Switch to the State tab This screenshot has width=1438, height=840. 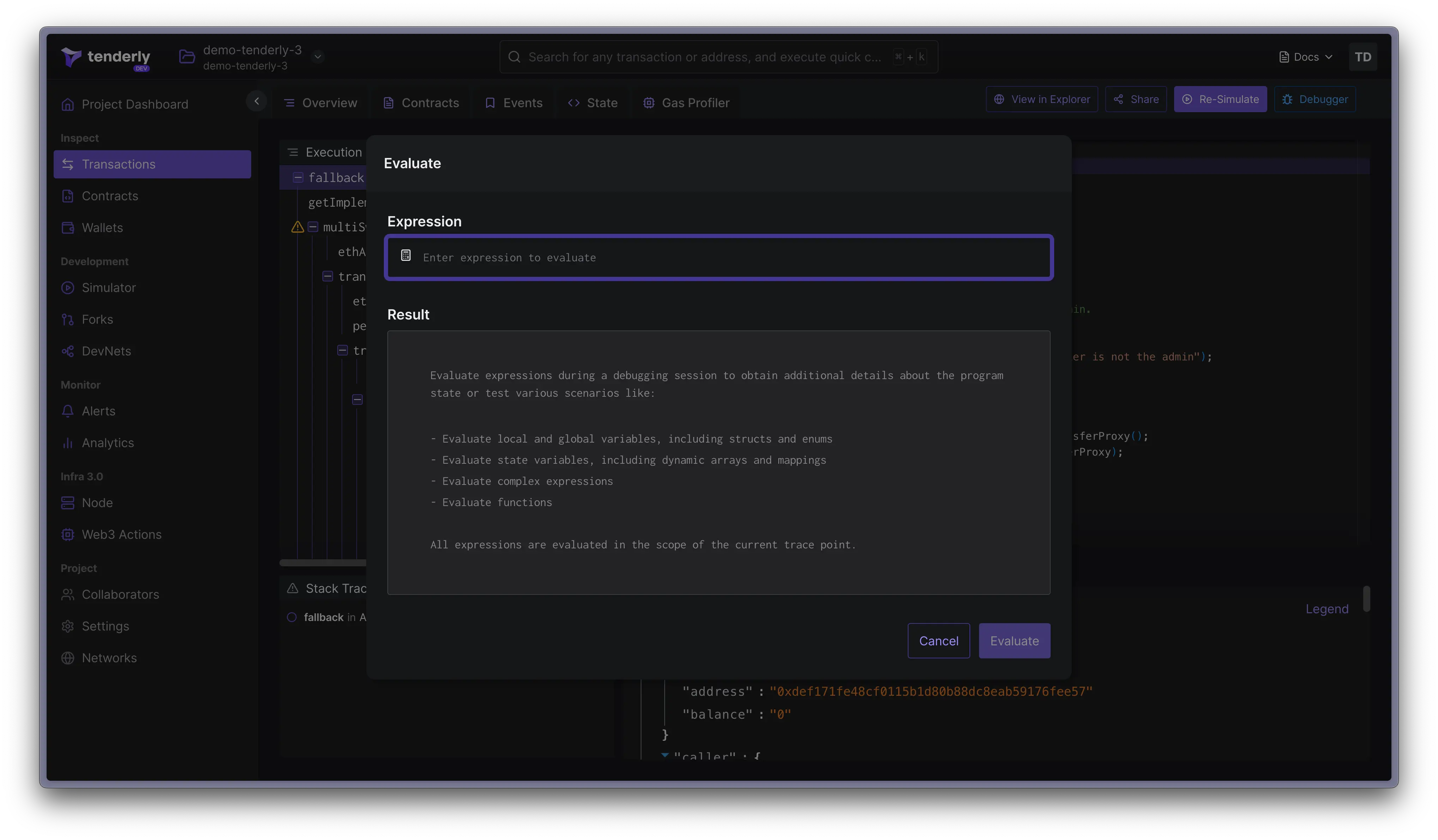[593, 103]
